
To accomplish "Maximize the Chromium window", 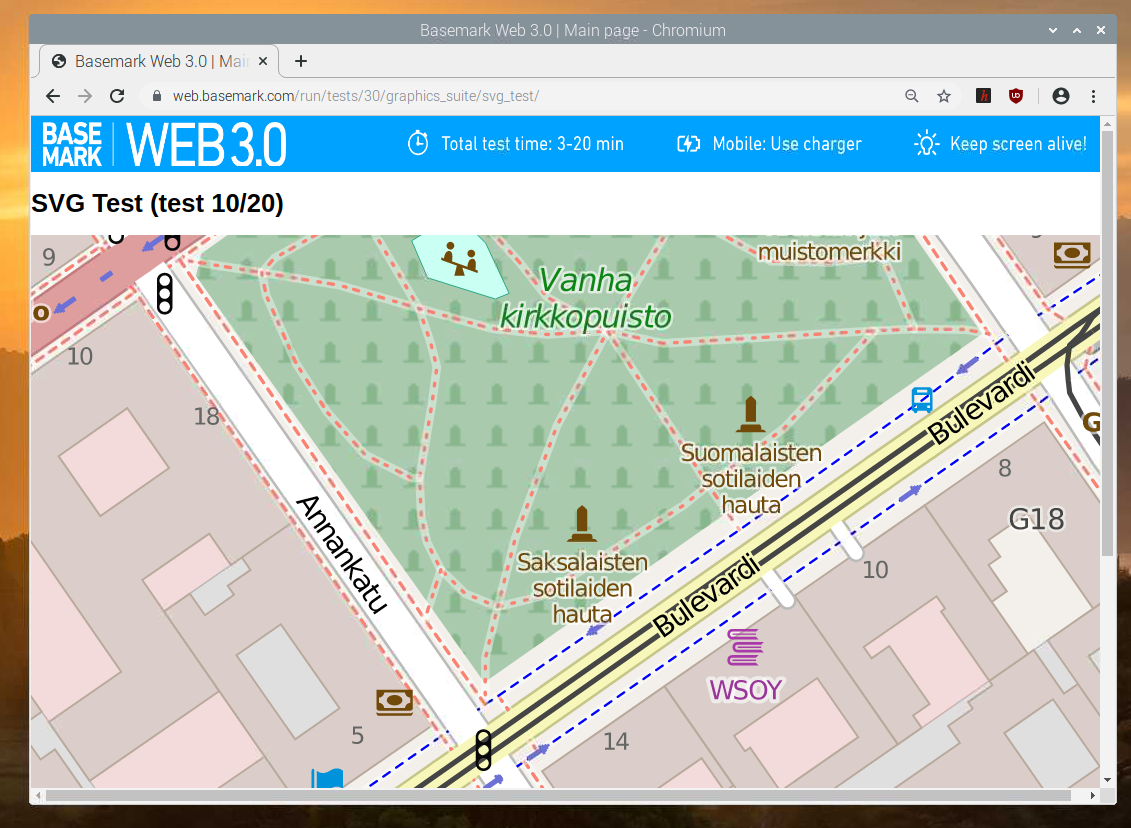I will click(x=1077, y=30).
